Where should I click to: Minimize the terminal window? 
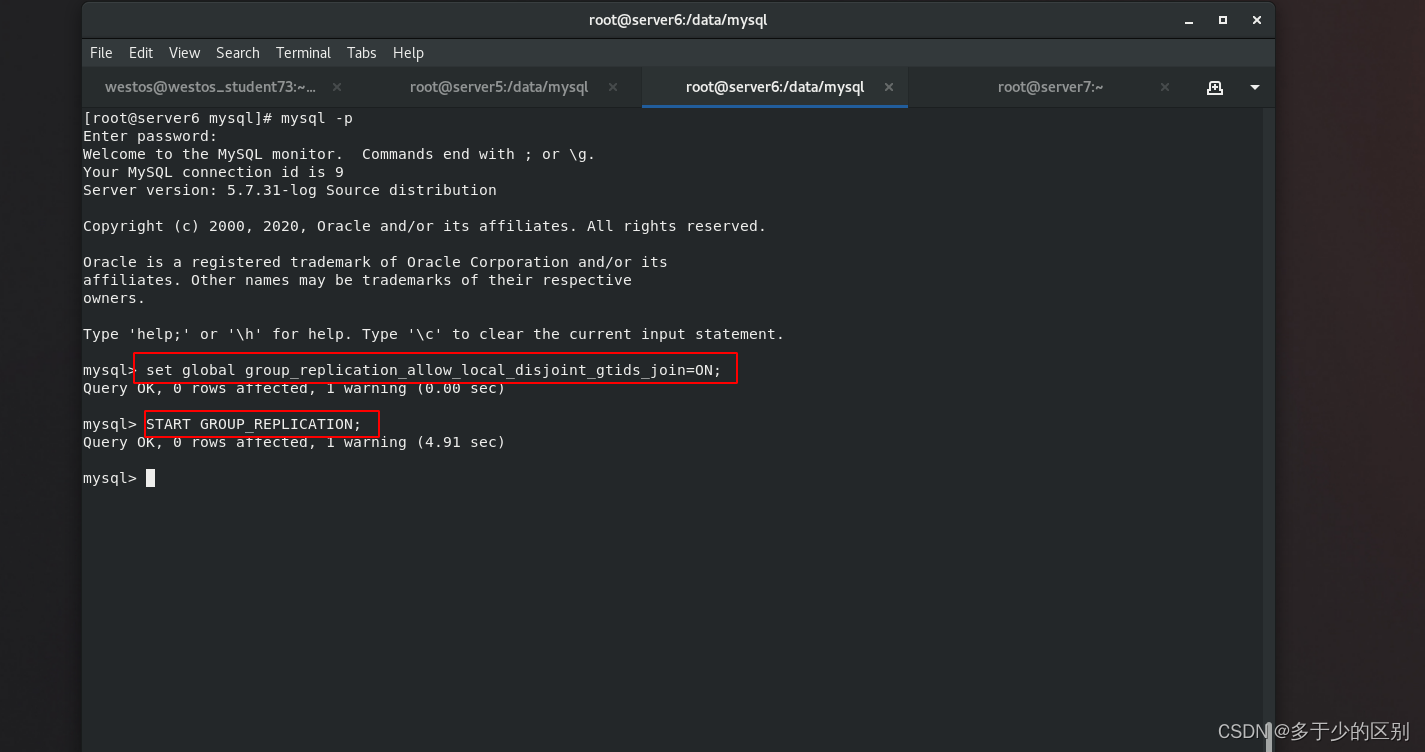click(x=1187, y=20)
